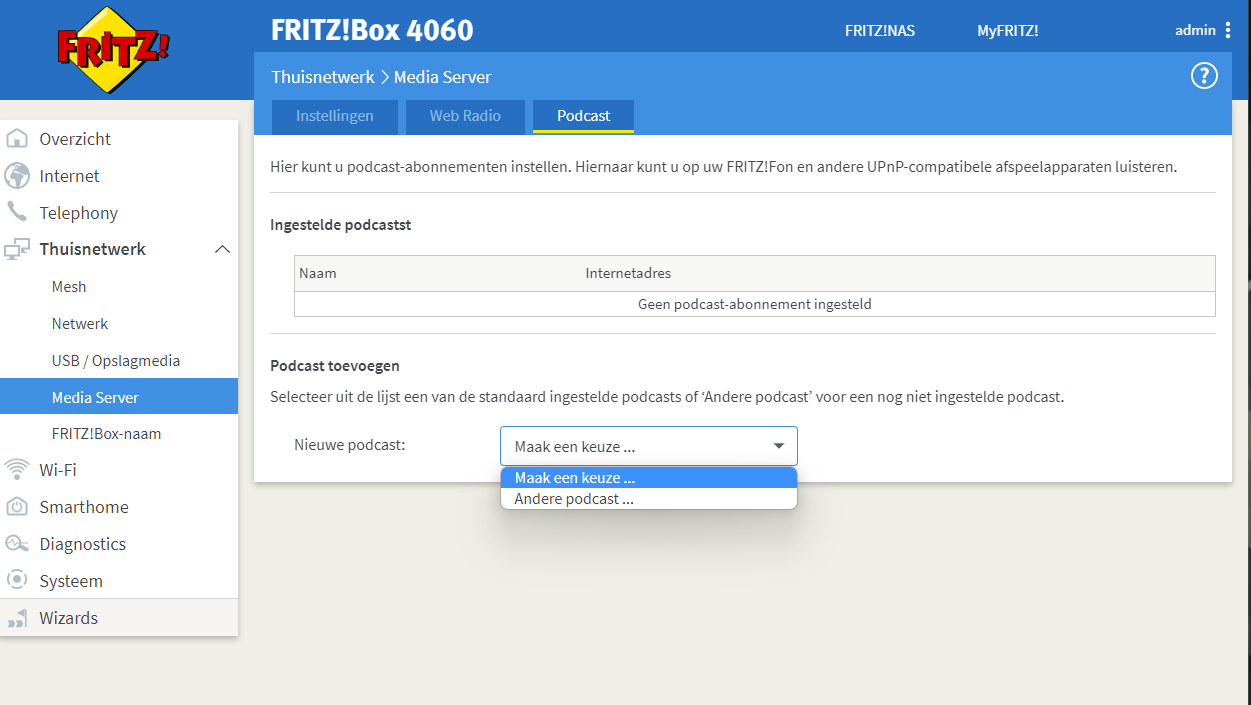The width and height of the screenshot is (1251, 705).
Task: Open the Wizards menu entry
Action: [x=68, y=618]
